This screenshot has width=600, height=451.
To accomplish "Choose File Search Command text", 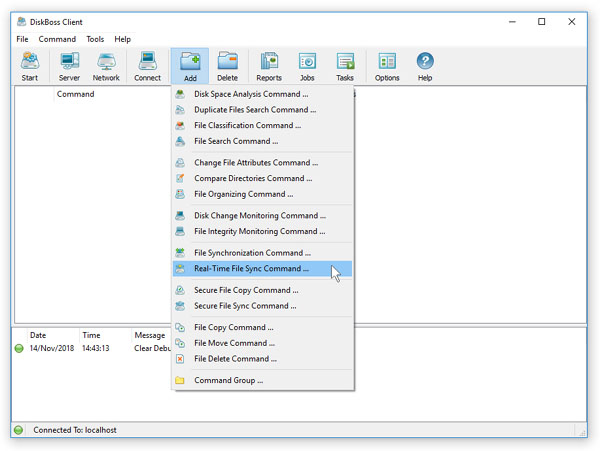I will [236, 141].
